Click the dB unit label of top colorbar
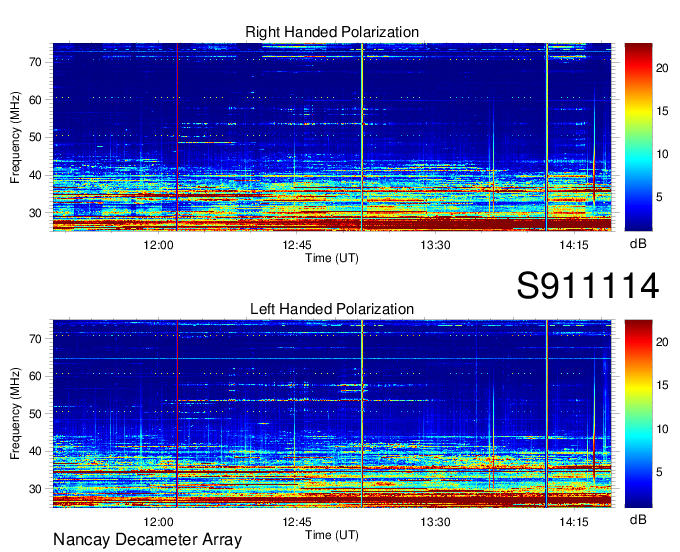The height and width of the screenshot is (552, 680). pyautogui.click(x=638, y=244)
